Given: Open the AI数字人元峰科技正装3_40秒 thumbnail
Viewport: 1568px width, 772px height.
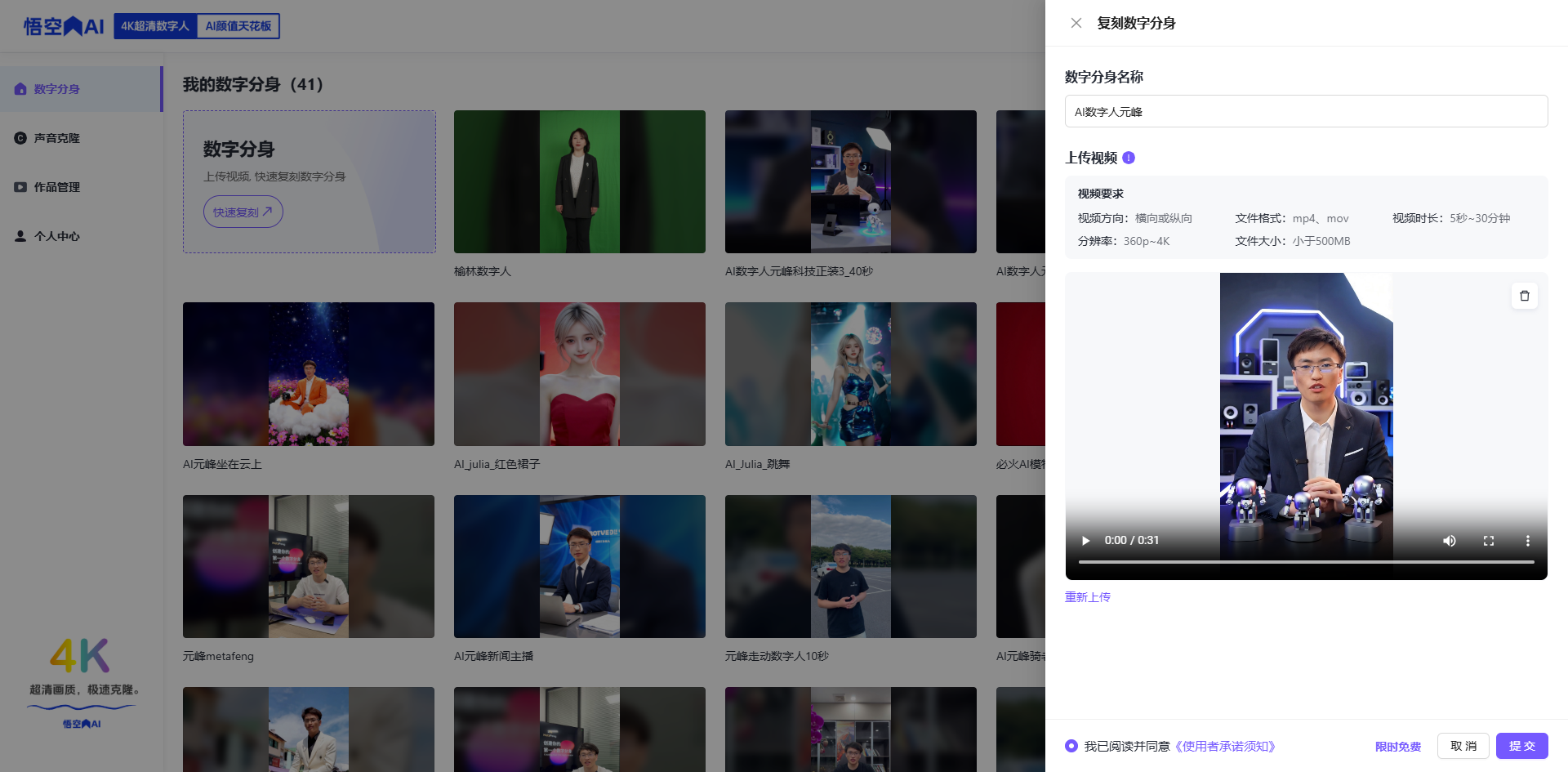Looking at the screenshot, I should click(851, 181).
